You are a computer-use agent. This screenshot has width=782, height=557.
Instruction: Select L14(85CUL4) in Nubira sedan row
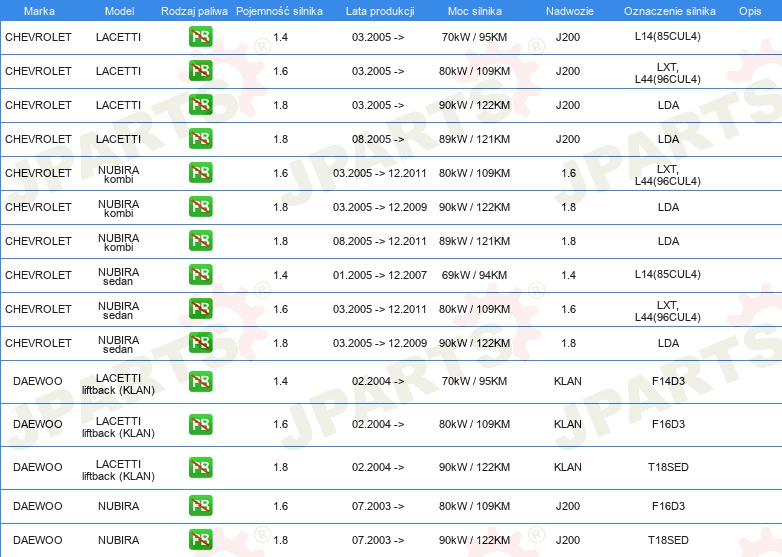click(x=668, y=274)
